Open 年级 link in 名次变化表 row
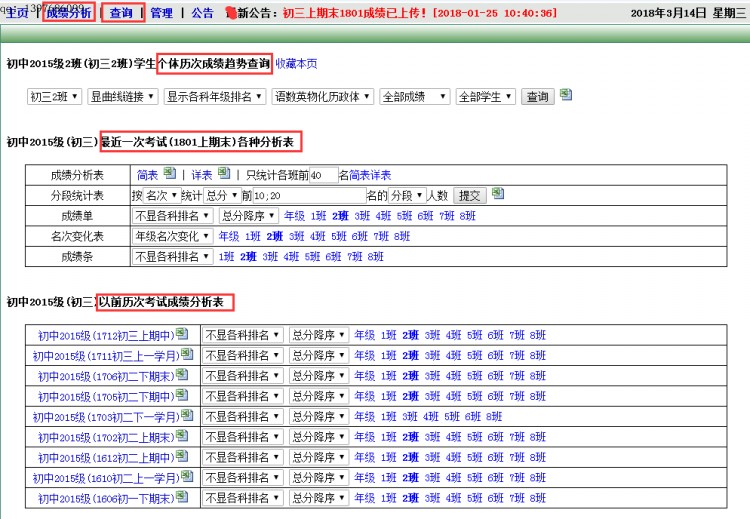Screen dimensions: 750x519 pos(229,236)
